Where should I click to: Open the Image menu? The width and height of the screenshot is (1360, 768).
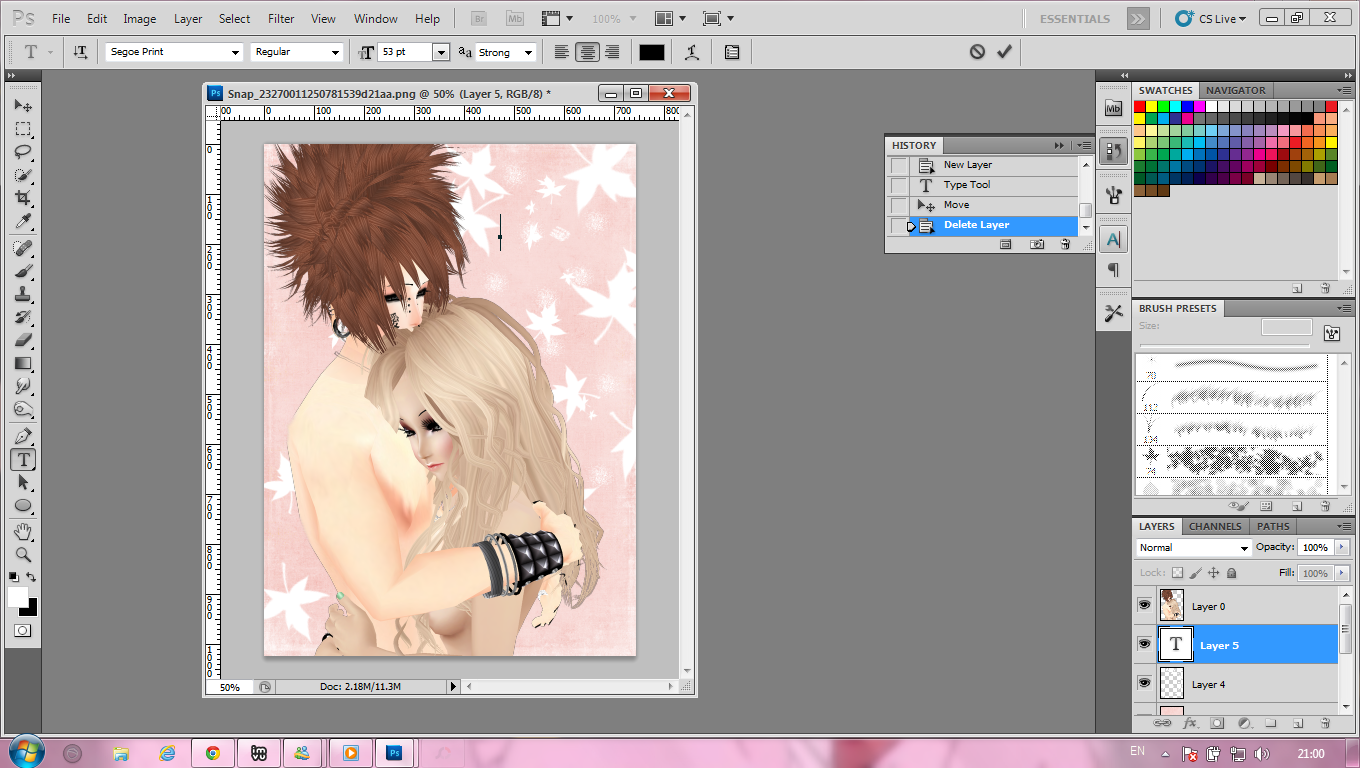coord(139,19)
